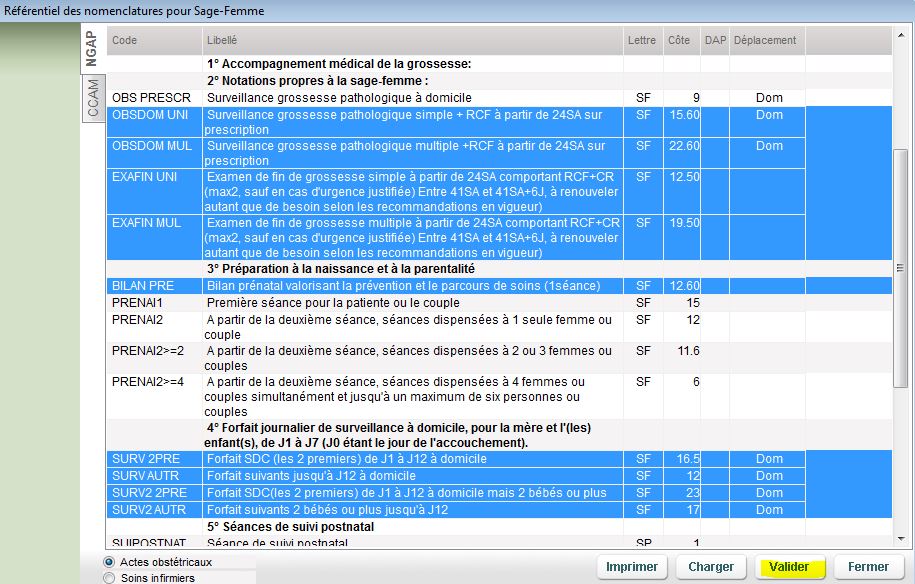Click the Déplacement column header
The width and height of the screenshot is (915, 584).
766,40
